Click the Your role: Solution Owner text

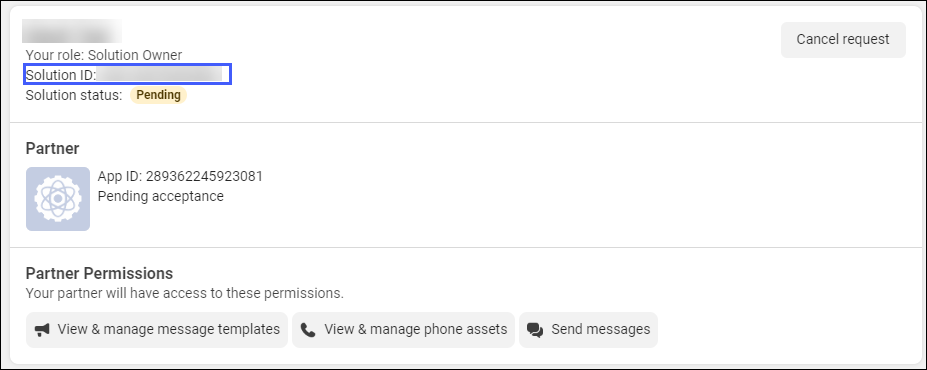point(104,55)
